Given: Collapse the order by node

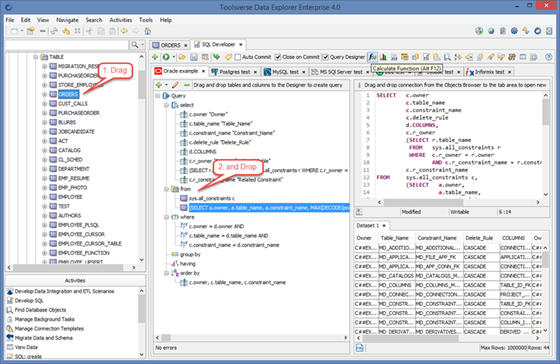Looking at the screenshot, I should click(x=166, y=273).
